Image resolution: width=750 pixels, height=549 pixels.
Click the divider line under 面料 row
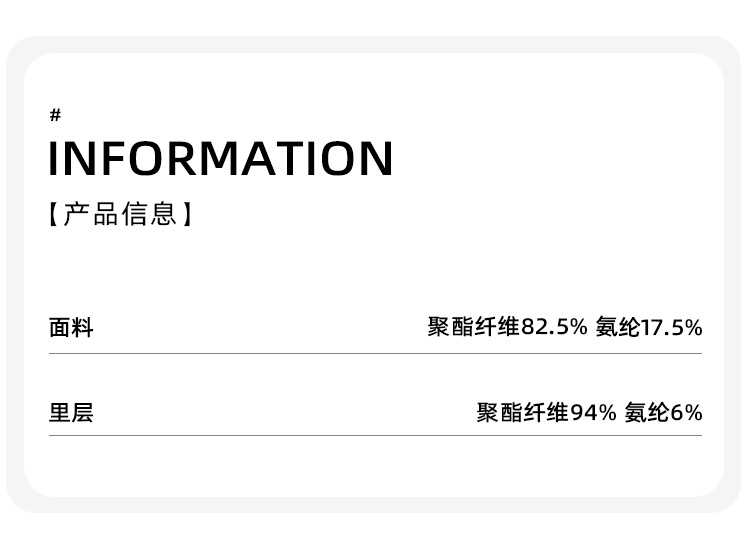[375, 353]
